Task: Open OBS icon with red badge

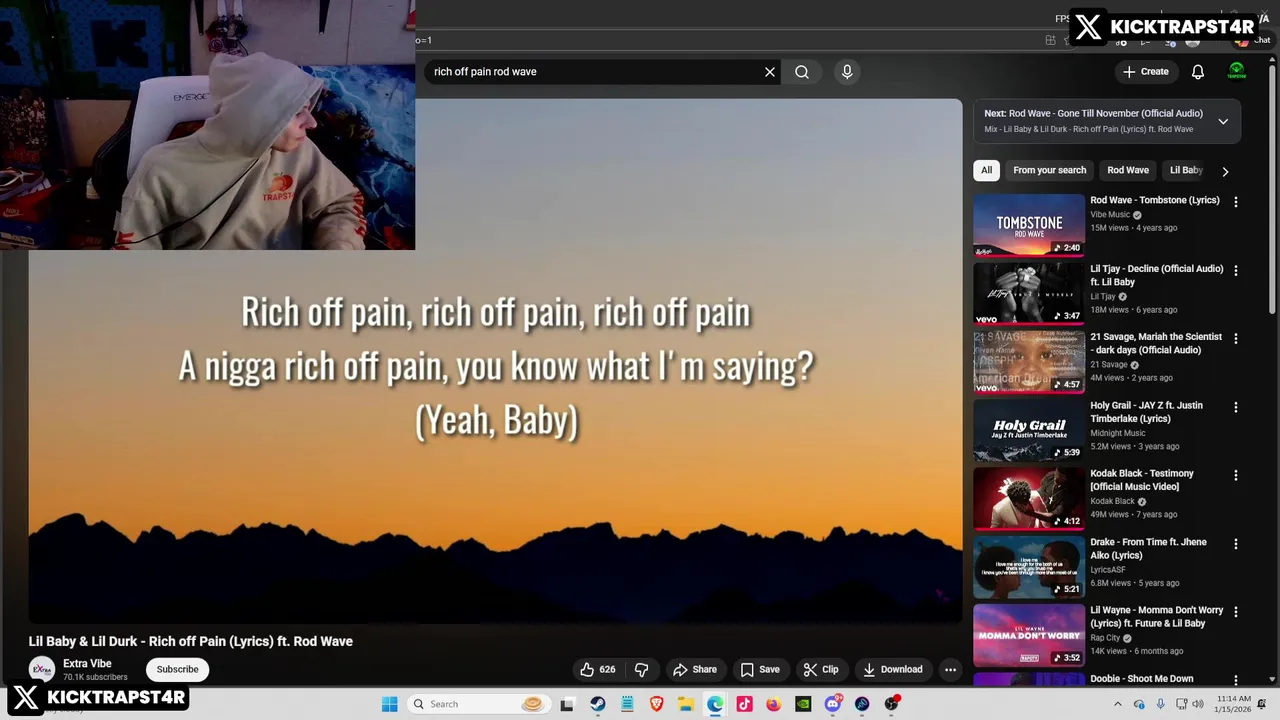Action: pyautogui.click(x=891, y=704)
